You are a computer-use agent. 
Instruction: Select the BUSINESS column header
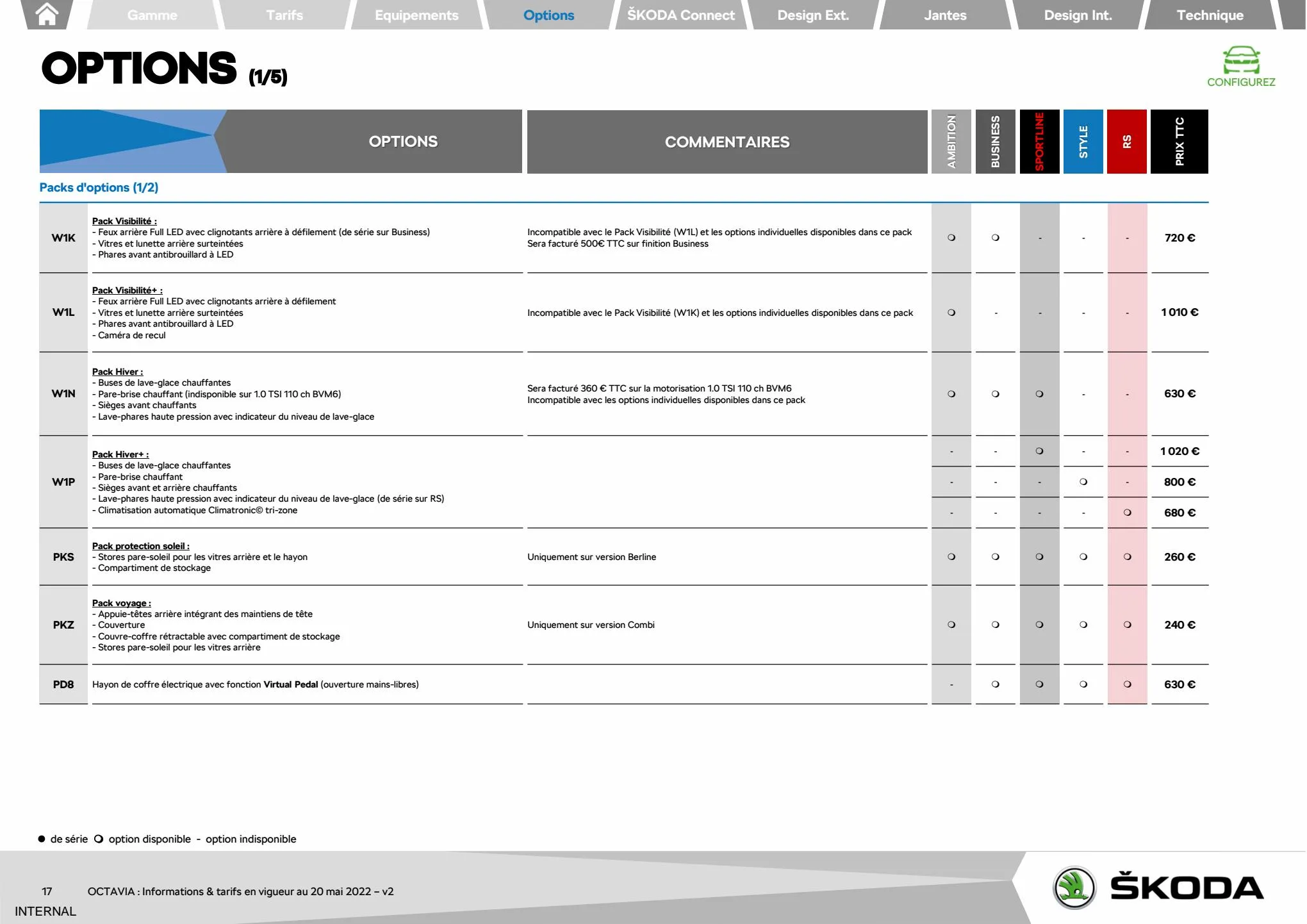pos(995,142)
